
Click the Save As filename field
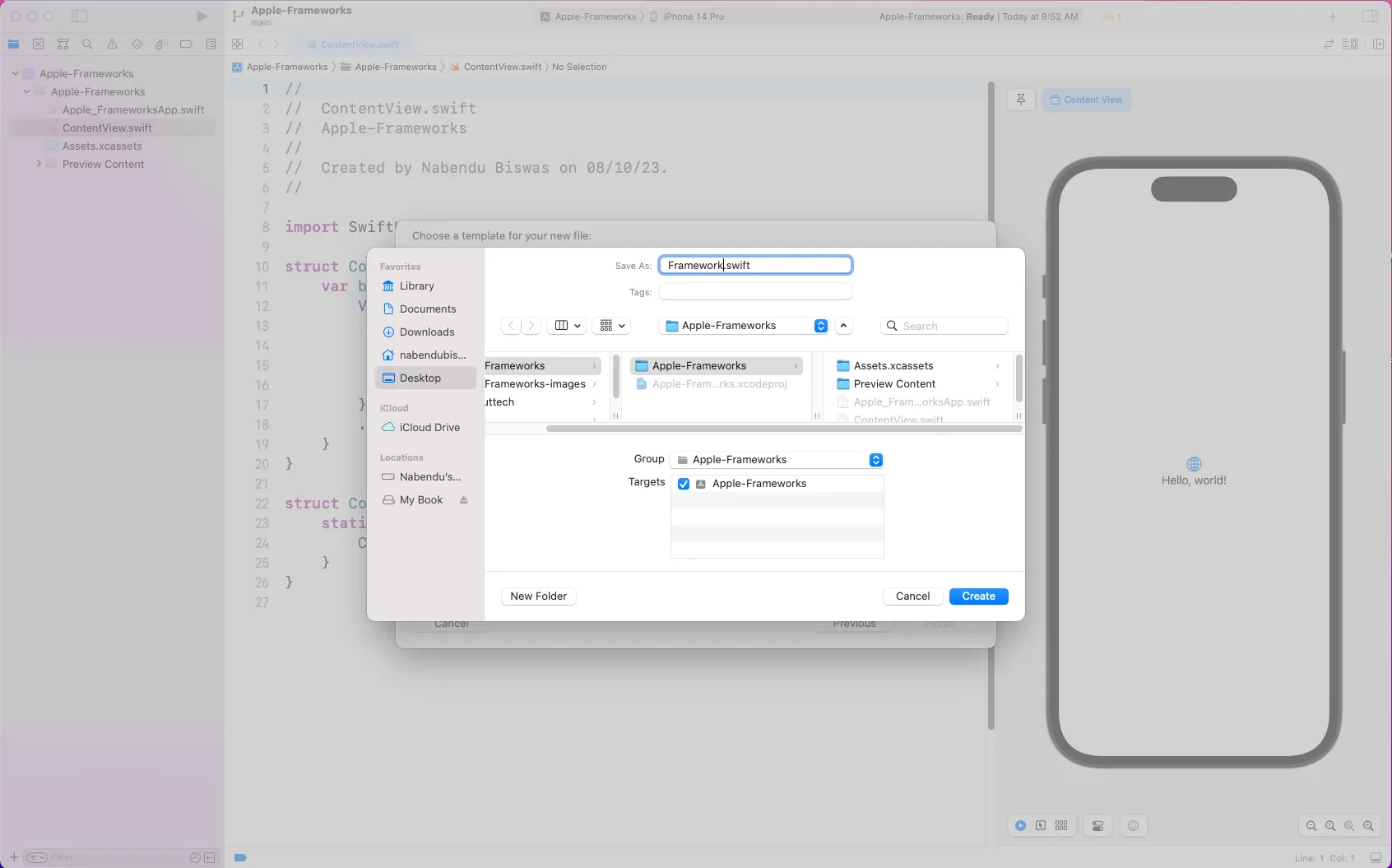(755, 265)
